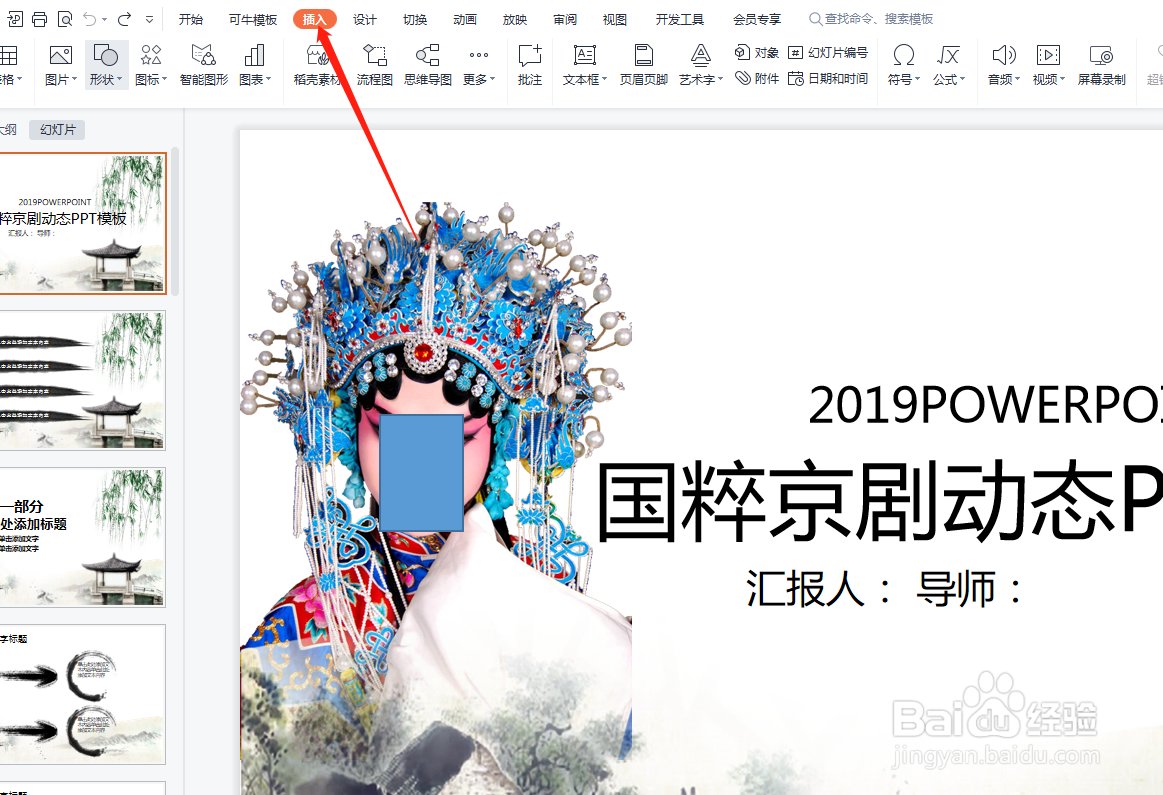This screenshot has height=795, width=1163.
Task: Insert Attachment (附件)
Action: click(x=756, y=78)
